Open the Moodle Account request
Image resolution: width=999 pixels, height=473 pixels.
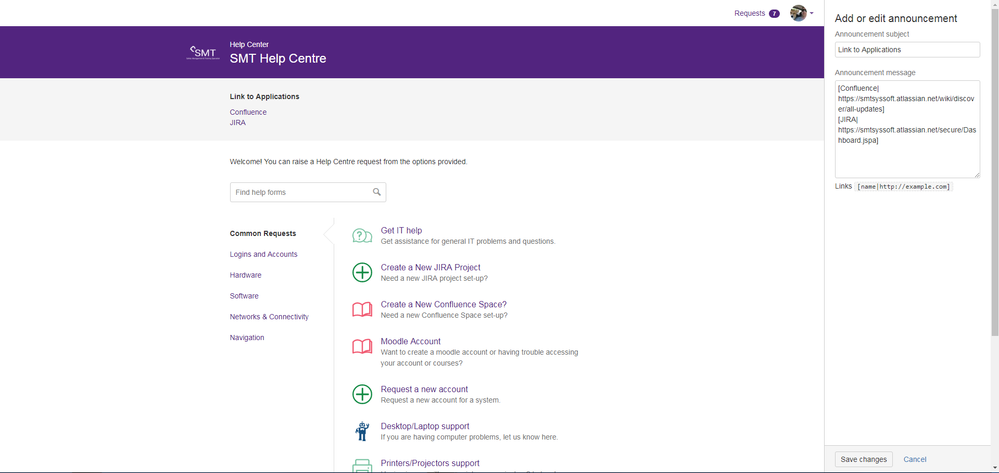pyautogui.click(x=410, y=341)
